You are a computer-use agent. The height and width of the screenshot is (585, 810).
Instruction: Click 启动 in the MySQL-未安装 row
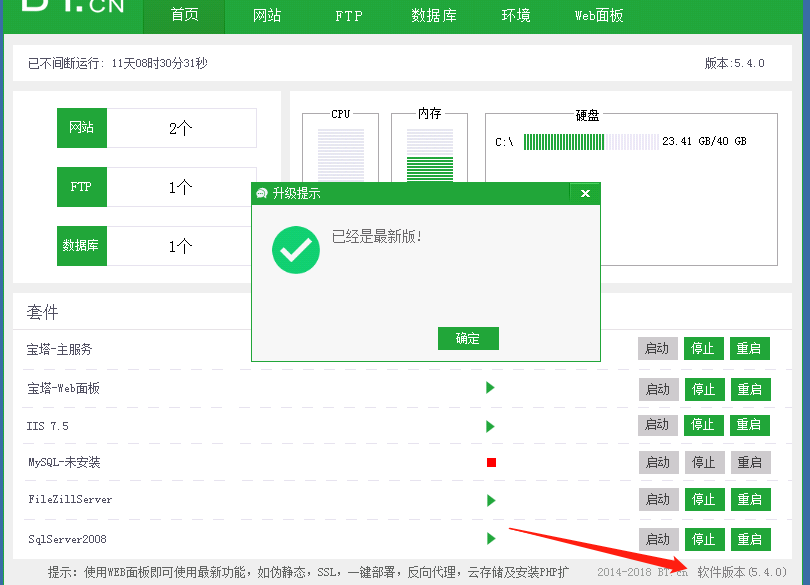658,462
